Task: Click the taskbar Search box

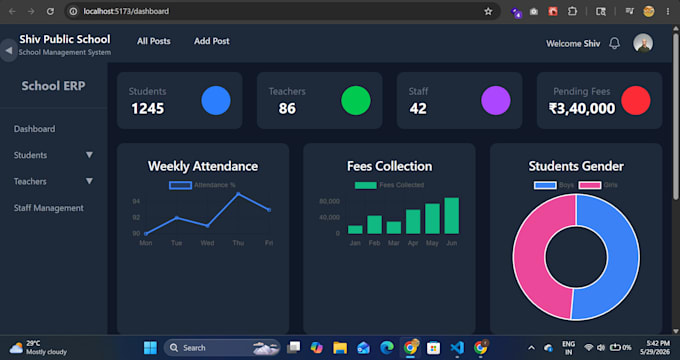Action: tap(222, 347)
